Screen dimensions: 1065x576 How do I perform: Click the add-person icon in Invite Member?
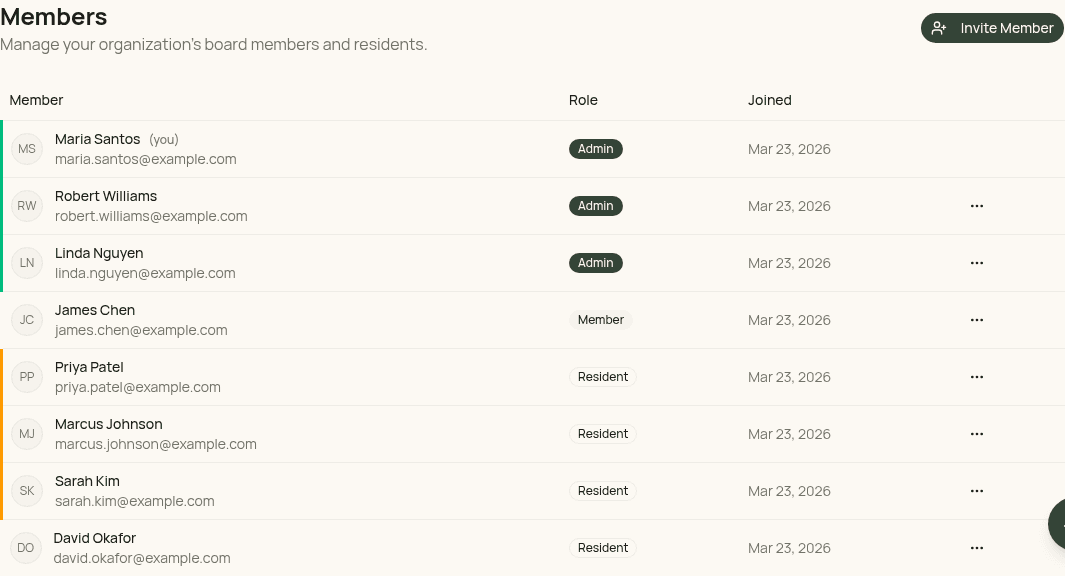[939, 28]
